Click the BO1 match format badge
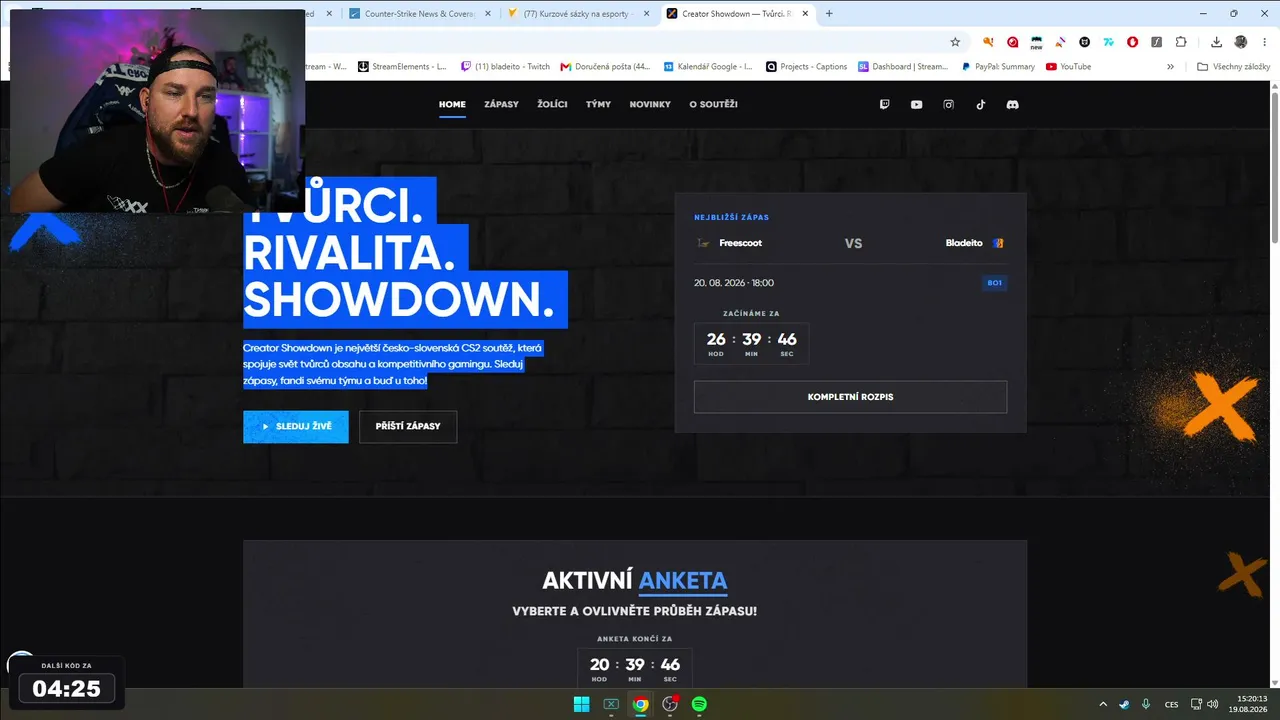The height and width of the screenshot is (720, 1280). point(994,283)
